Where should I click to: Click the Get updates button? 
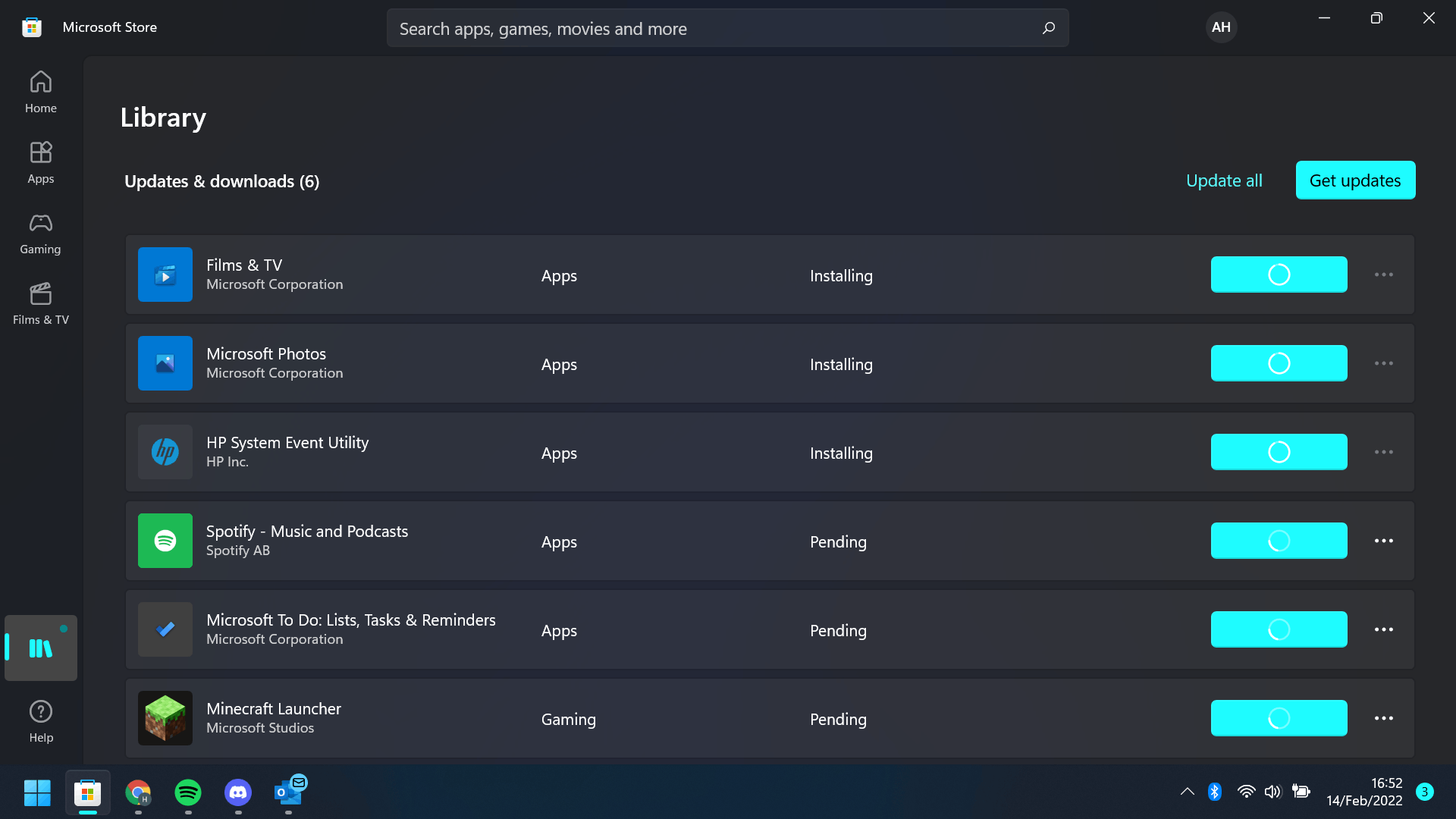pos(1355,180)
